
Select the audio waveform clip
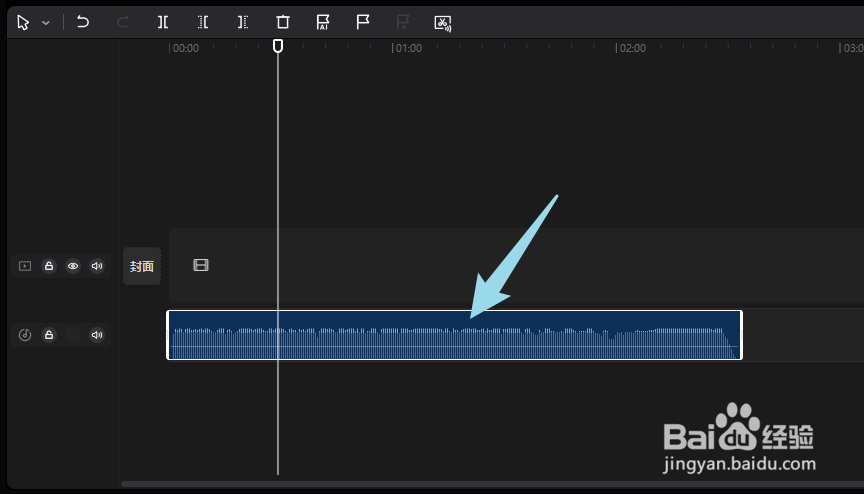click(455, 335)
